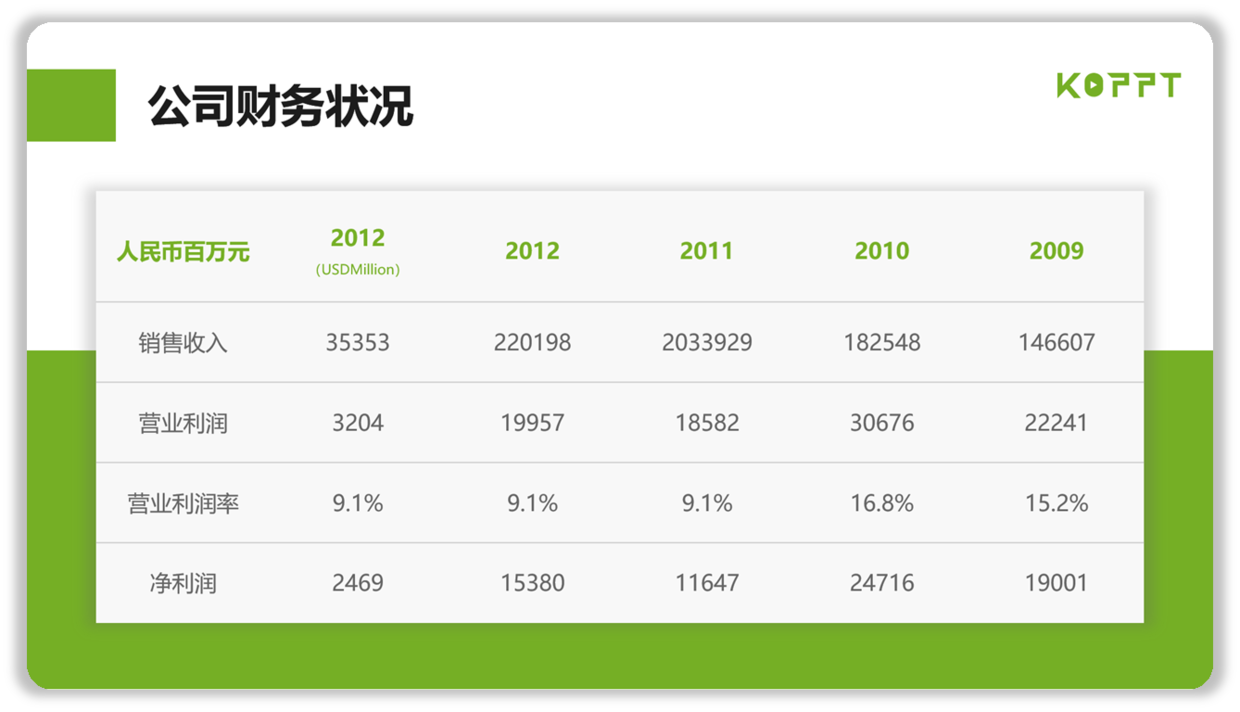Click the net profit value 11647
This screenshot has width=1240, height=712.
[x=707, y=582]
